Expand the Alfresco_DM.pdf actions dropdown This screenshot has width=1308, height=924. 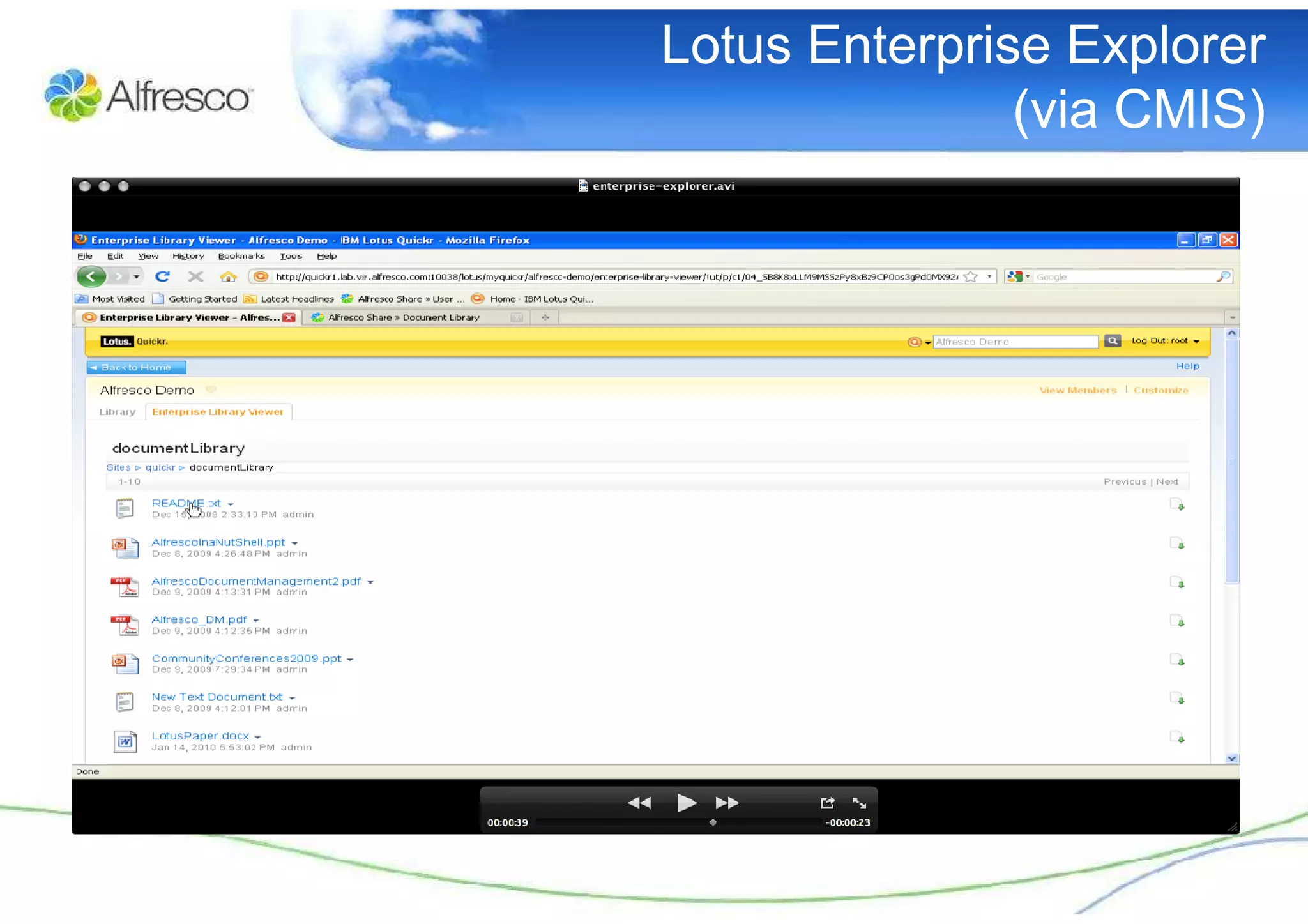(256, 621)
